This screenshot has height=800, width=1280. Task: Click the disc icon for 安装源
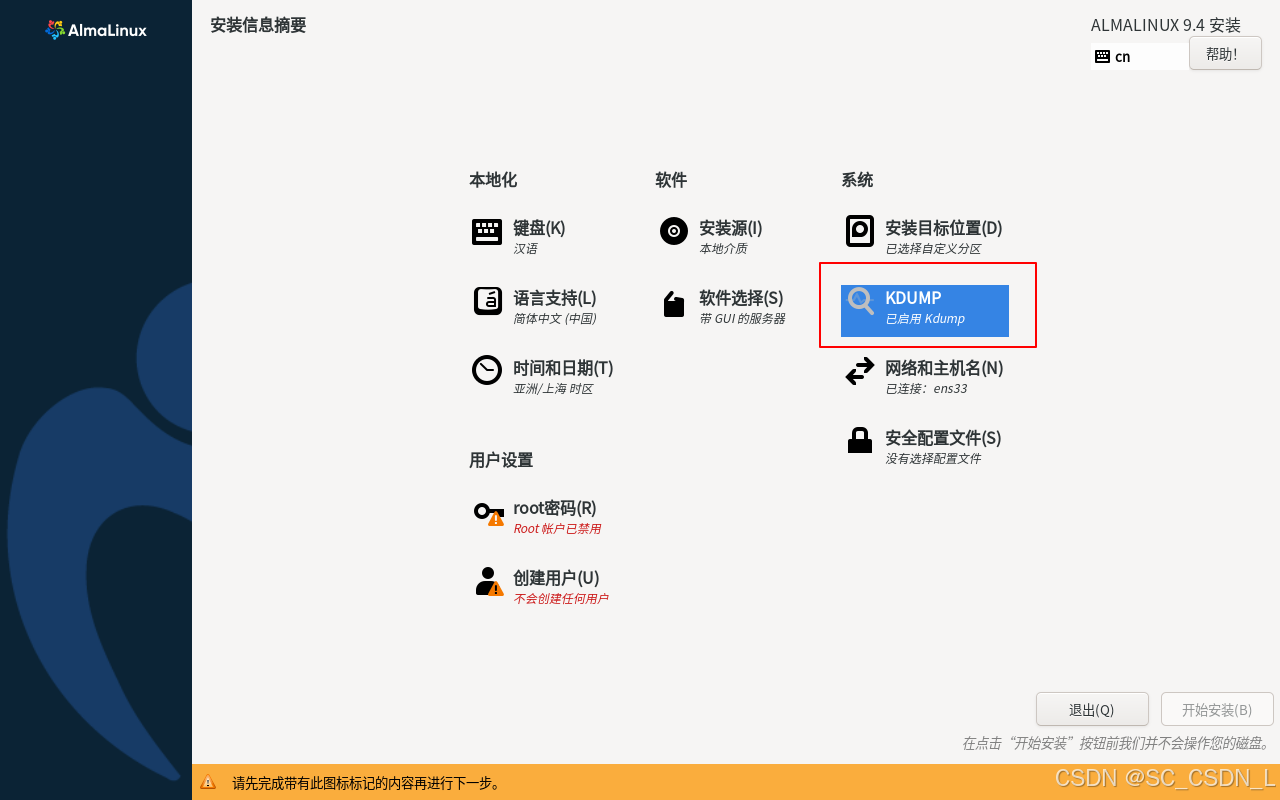pos(674,231)
